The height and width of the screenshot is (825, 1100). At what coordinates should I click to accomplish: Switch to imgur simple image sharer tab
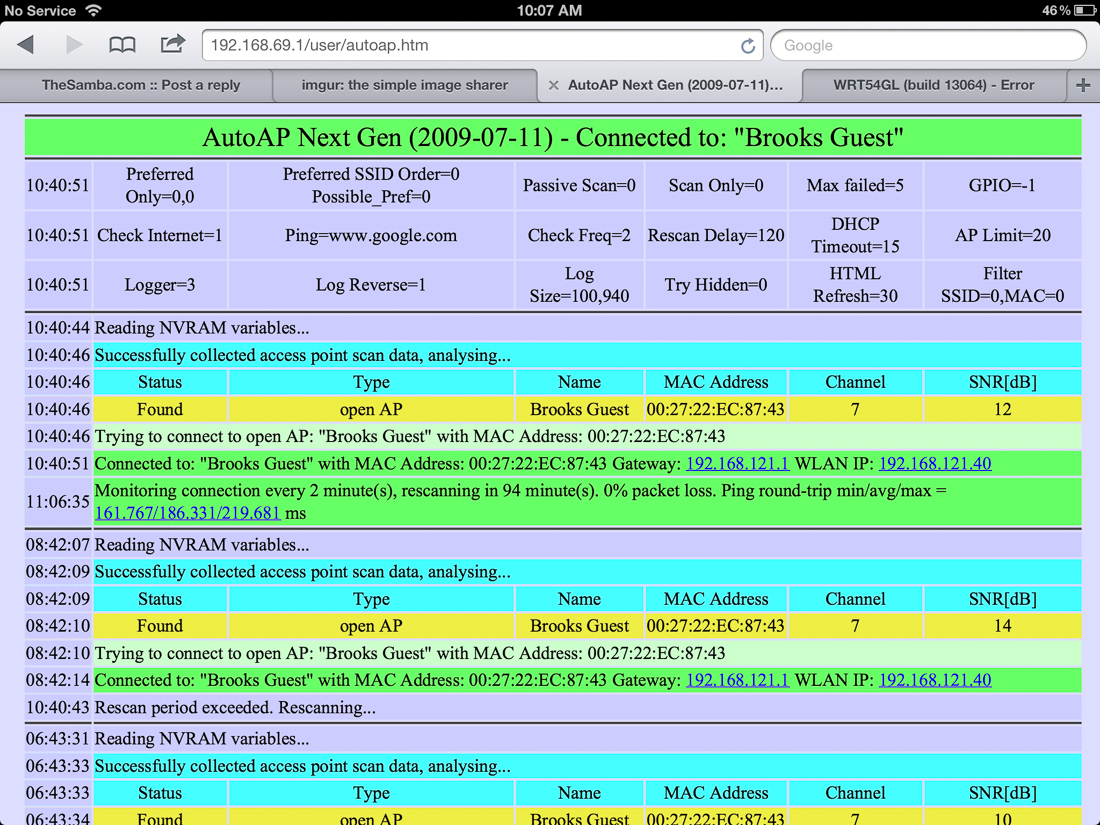point(405,85)
